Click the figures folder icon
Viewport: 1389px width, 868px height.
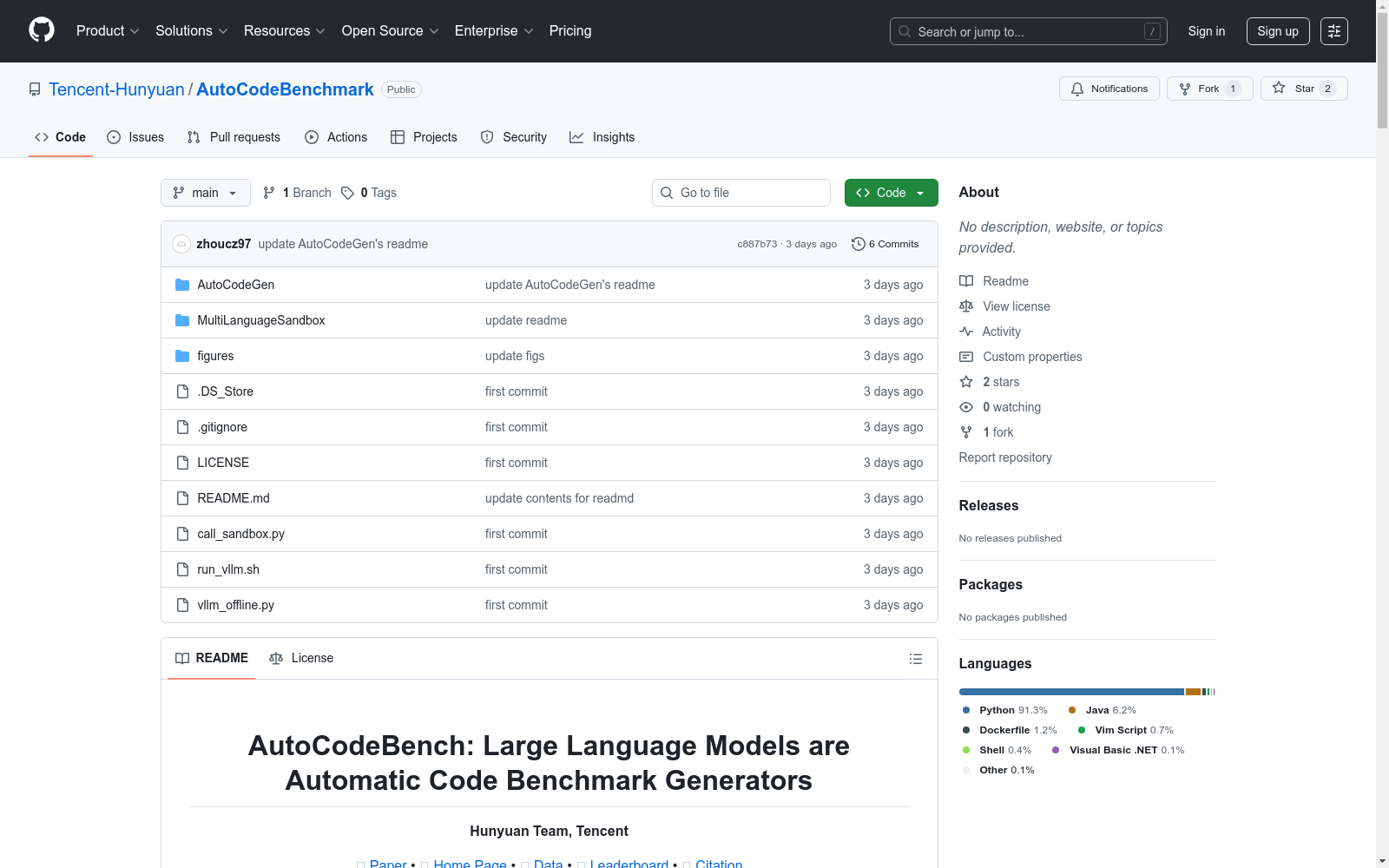point(182,356)
